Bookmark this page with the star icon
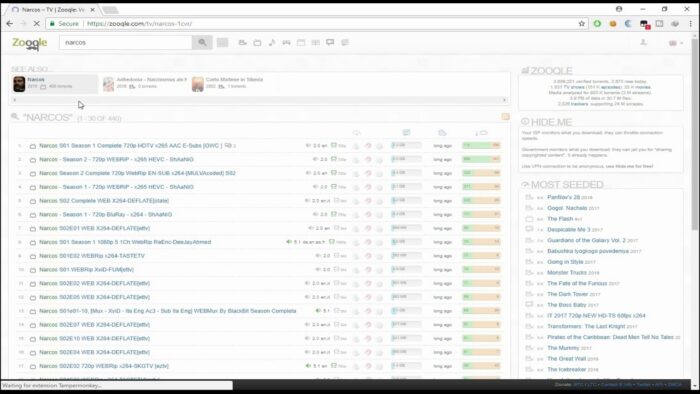The width and height of the screenshot is (700, 394). click(582, 24)
